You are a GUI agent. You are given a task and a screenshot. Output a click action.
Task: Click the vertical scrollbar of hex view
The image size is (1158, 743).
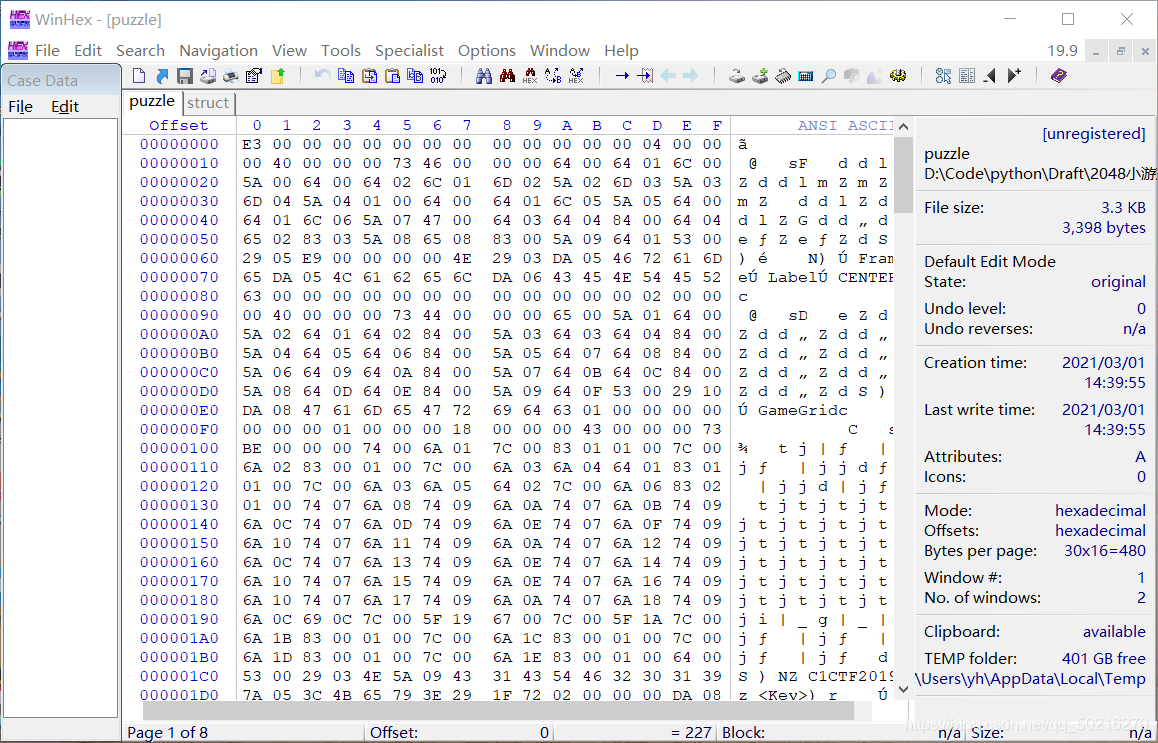pyautogui.click(x=904, y=400)
